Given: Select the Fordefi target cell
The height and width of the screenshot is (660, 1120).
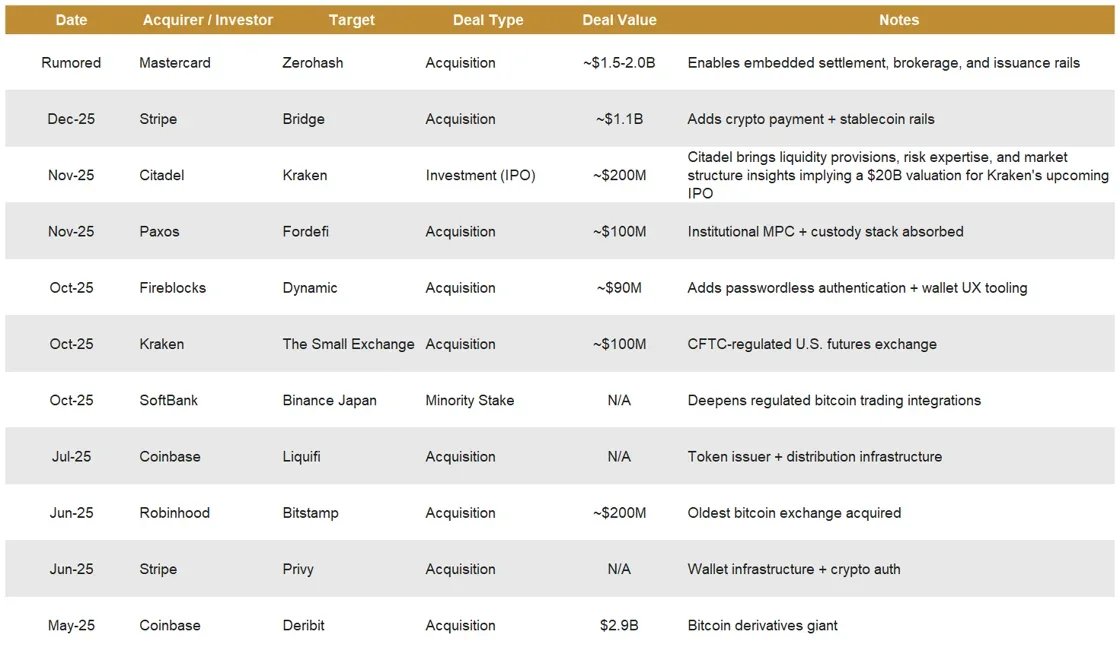Looking at the screenshot, I should tap(306, 231).
